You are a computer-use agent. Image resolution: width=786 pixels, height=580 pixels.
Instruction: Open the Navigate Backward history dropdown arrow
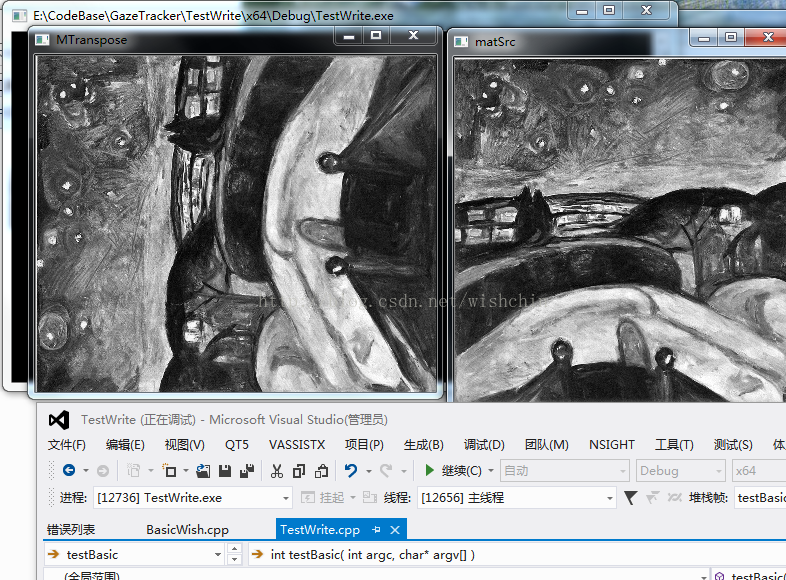coord(86,471)
